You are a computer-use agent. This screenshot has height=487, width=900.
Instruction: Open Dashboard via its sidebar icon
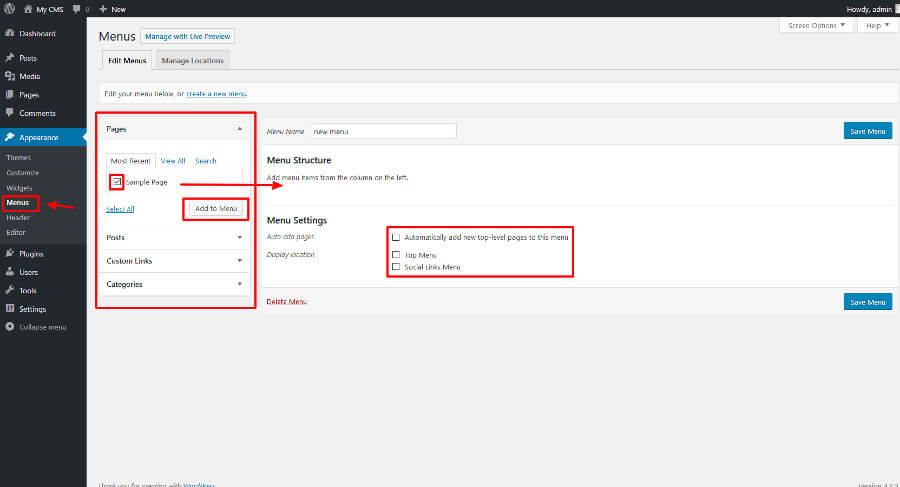pos(9,33)
